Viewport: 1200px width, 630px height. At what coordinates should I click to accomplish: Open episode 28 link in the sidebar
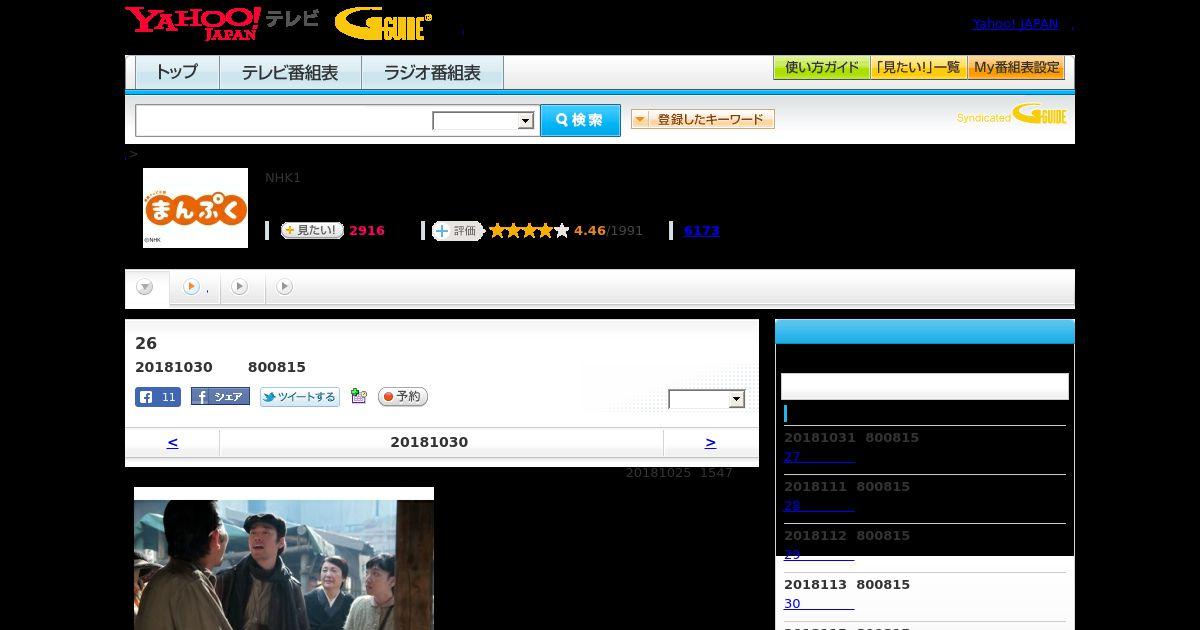point(818,506)
